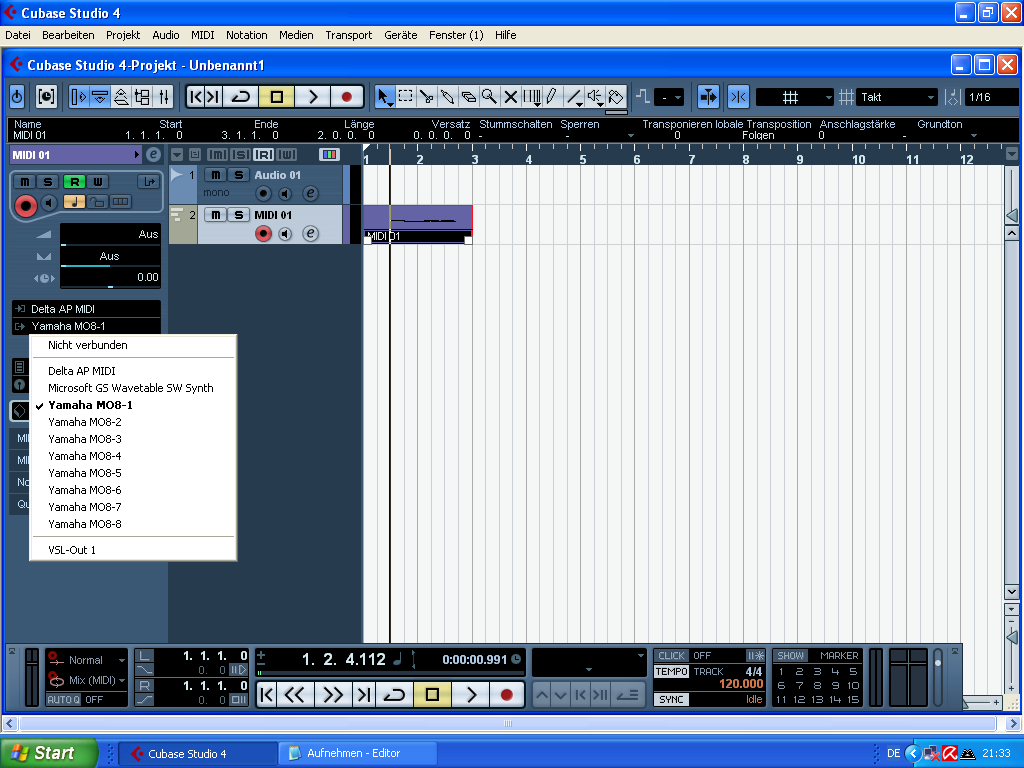
Task: Toggle Write automation in Inspector
Action: pyautogui.click(x=97, y=182)
